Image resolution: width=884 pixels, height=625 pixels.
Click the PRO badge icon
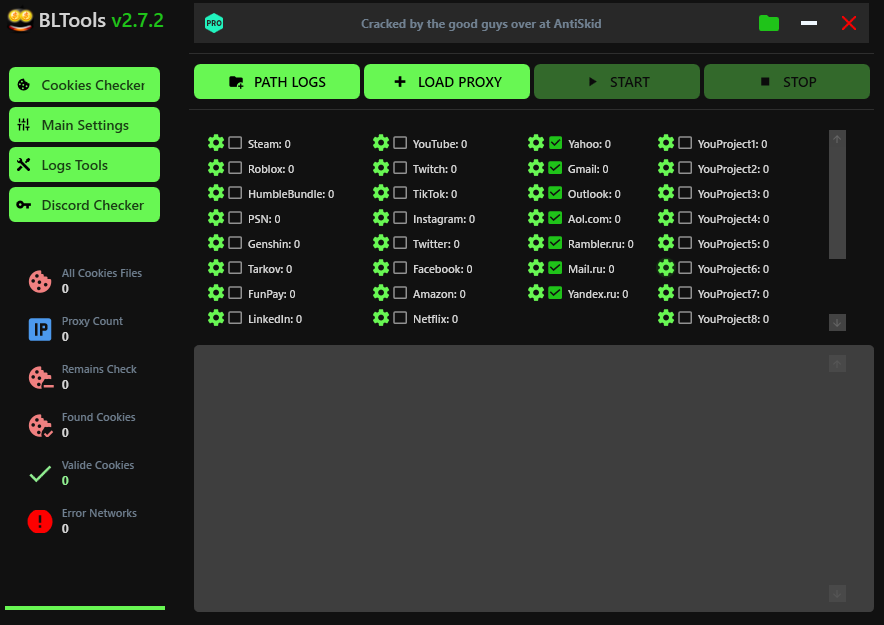point(214,23)
